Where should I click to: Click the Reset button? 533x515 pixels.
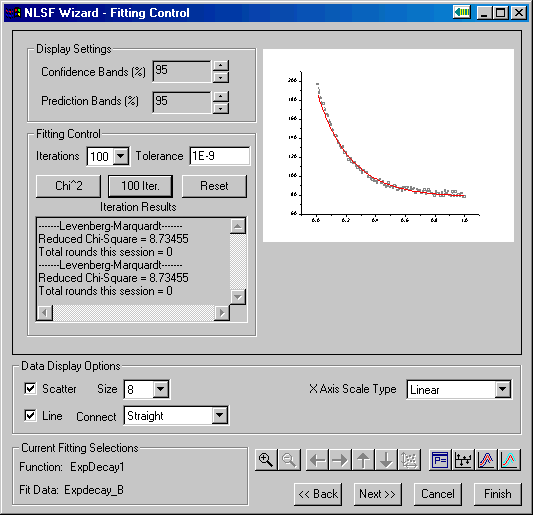click(x=214, y=186)
